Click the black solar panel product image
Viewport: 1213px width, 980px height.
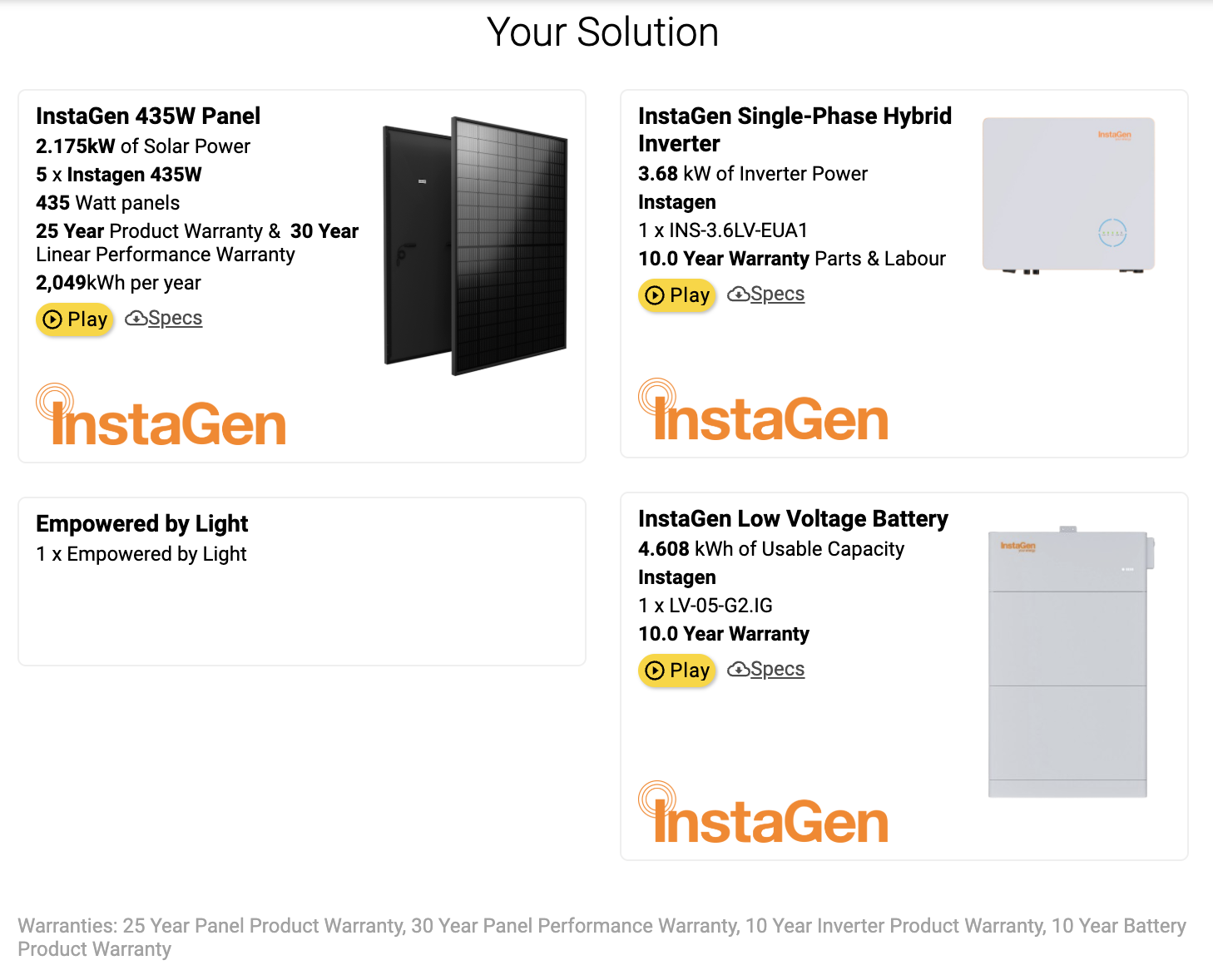coord(475,245)
